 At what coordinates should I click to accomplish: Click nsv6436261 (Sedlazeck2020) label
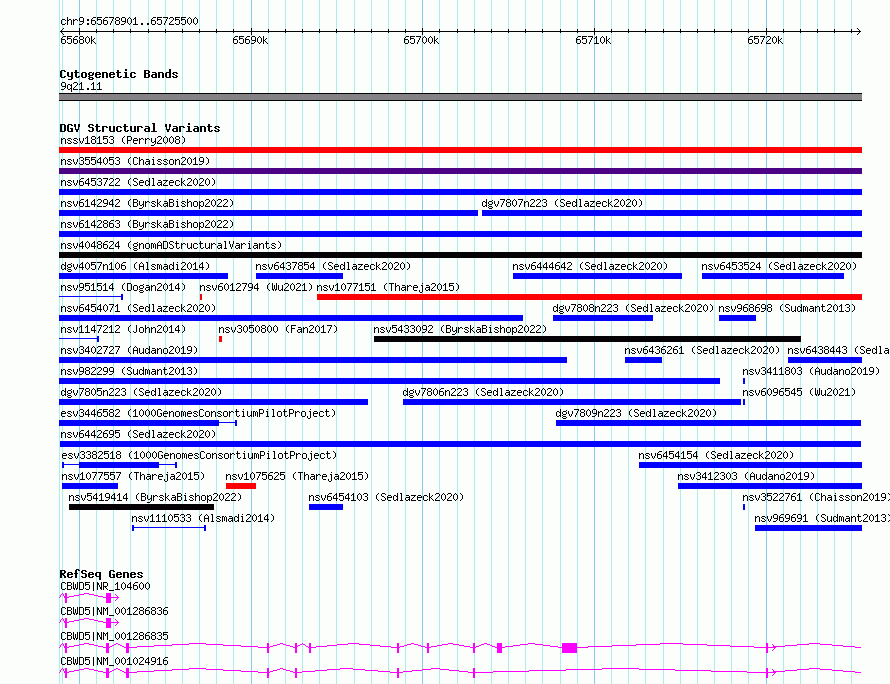tap(702, 350)
